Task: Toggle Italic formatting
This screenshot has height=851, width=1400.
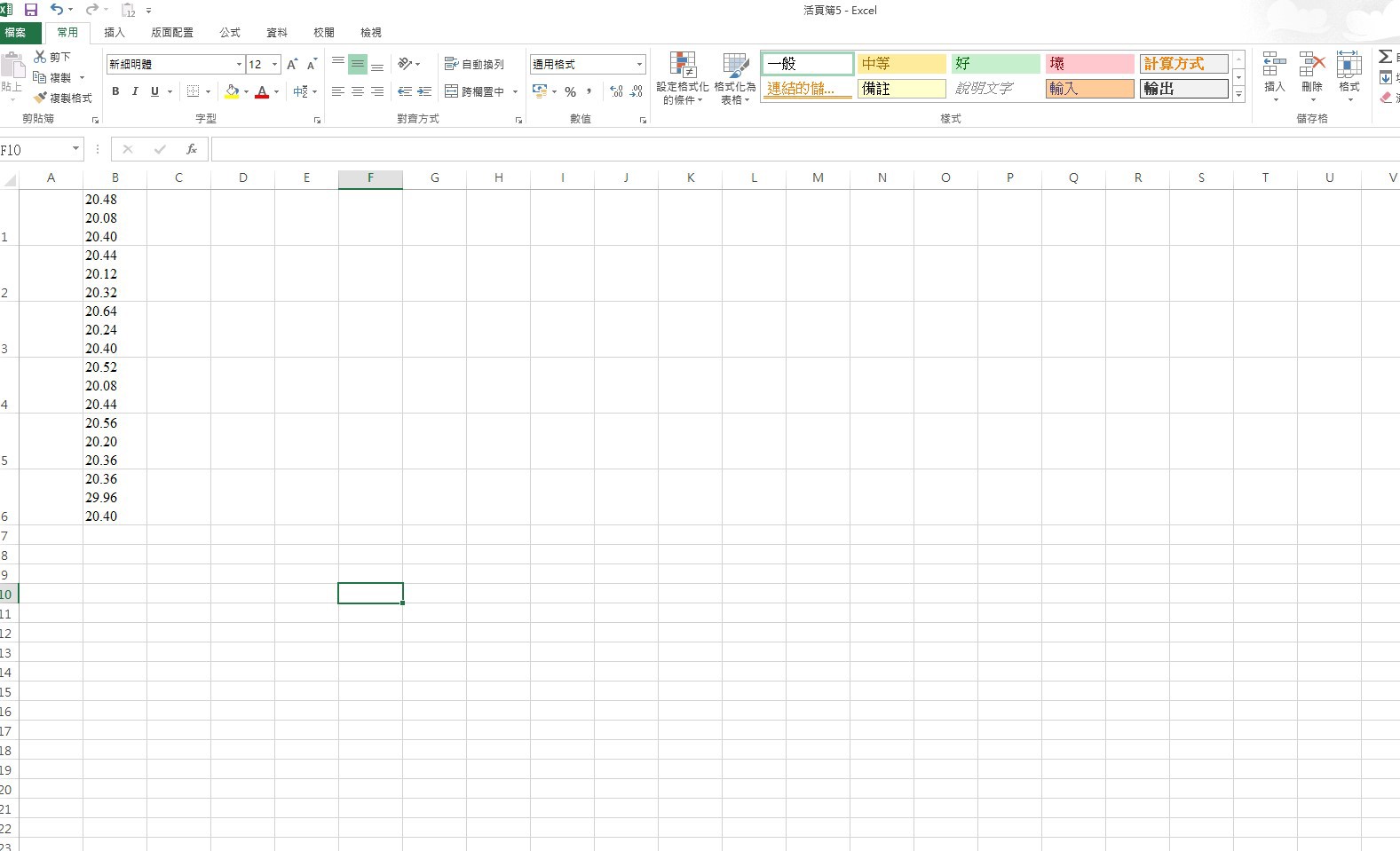Action: tap(135, 91)
